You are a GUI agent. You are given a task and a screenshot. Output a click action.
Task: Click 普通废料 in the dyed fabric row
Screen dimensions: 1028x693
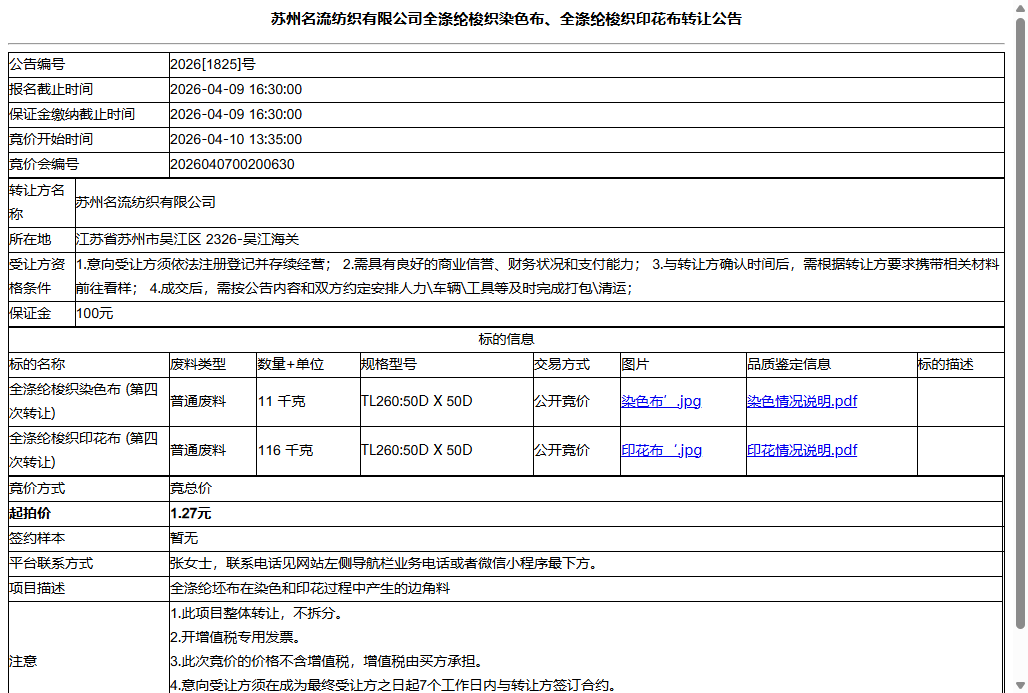[198, 401]
